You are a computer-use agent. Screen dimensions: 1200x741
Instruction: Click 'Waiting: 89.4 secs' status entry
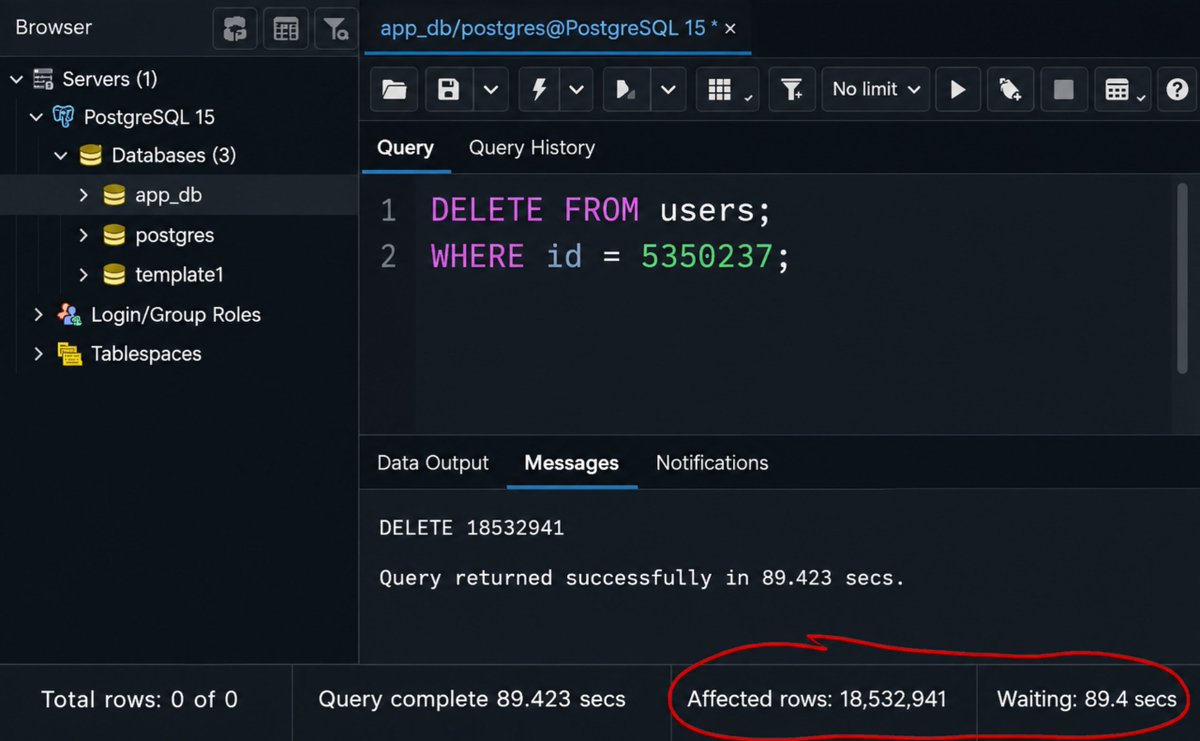tap(1087, 700)
